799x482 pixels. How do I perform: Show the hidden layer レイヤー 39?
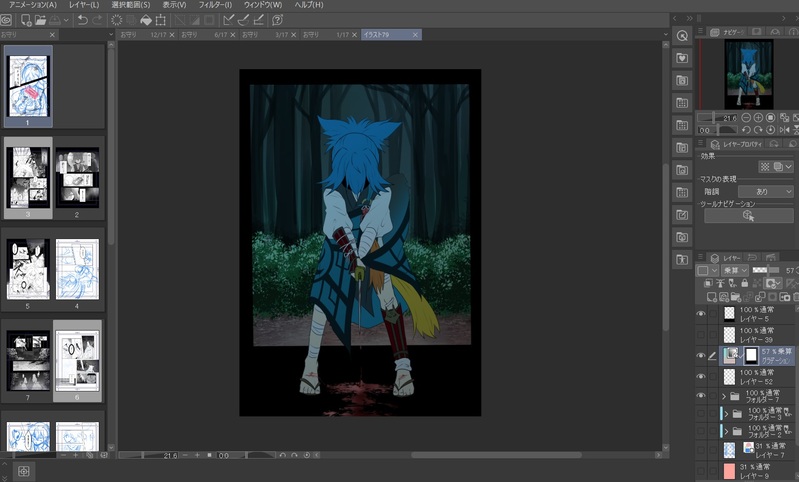[x=701, y=335]
